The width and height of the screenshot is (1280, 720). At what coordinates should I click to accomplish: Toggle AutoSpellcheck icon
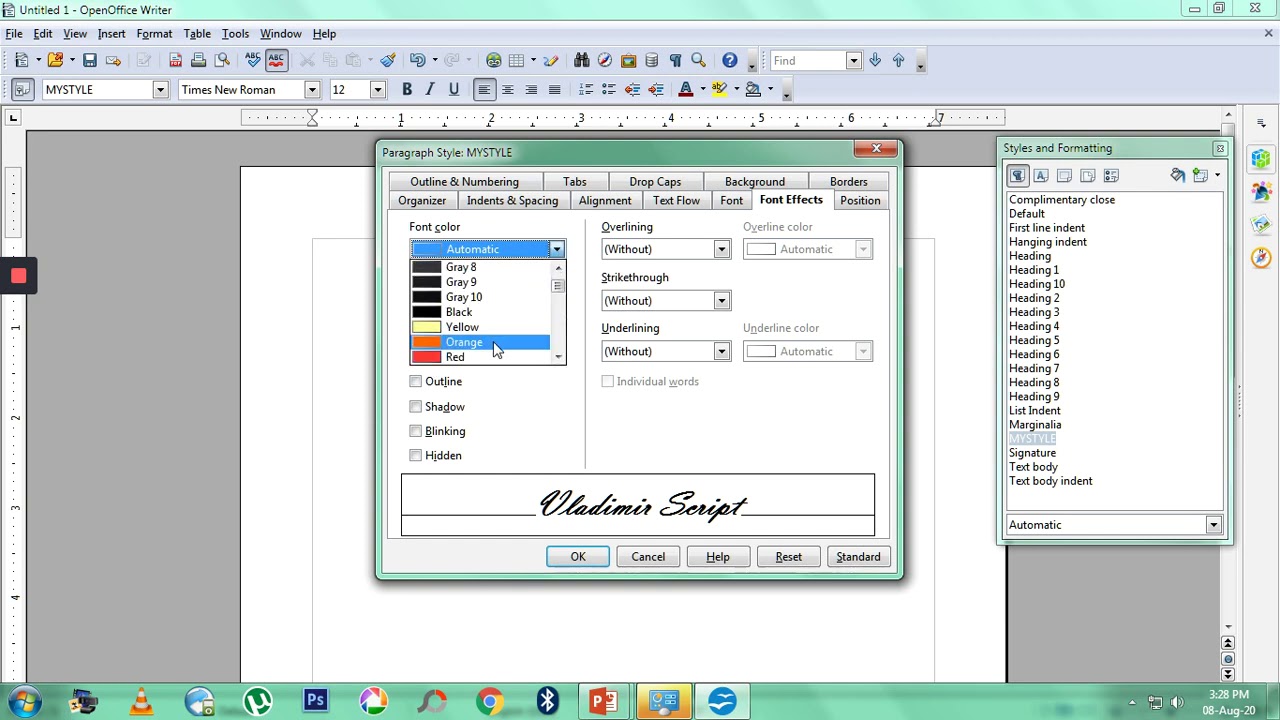(277, 61)
